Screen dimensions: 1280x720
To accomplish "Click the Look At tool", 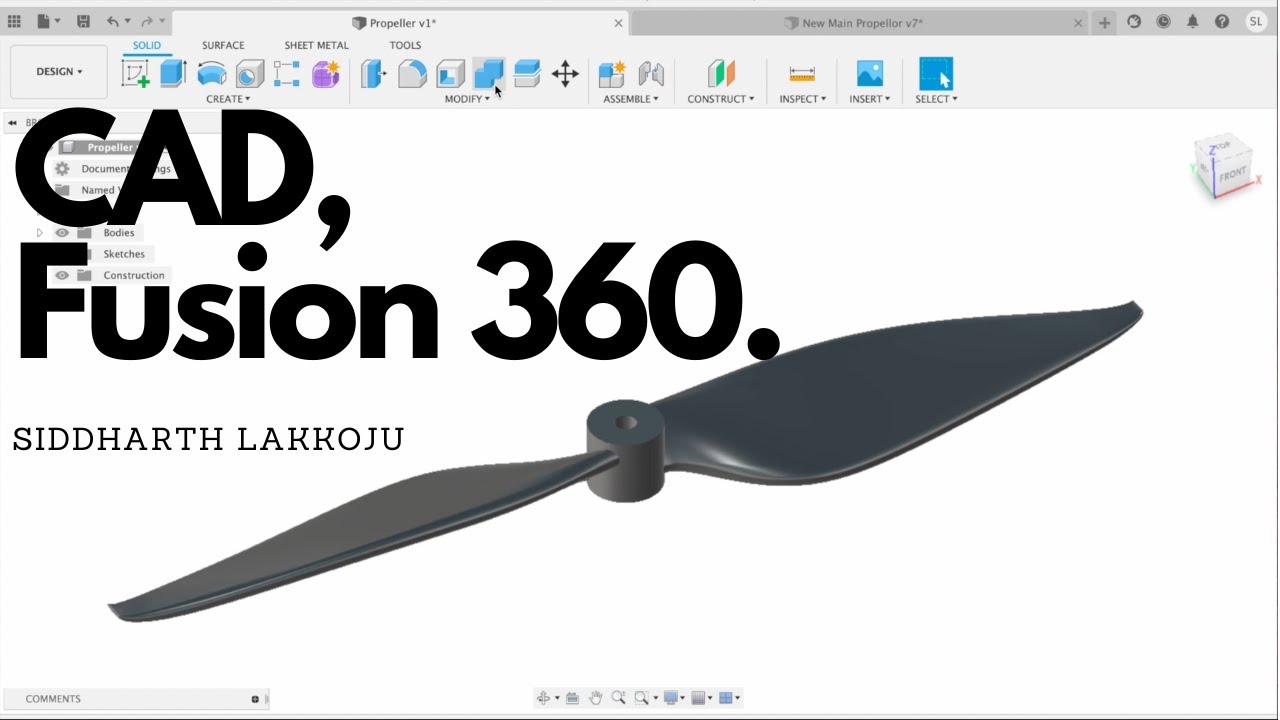I will [572, 698].
